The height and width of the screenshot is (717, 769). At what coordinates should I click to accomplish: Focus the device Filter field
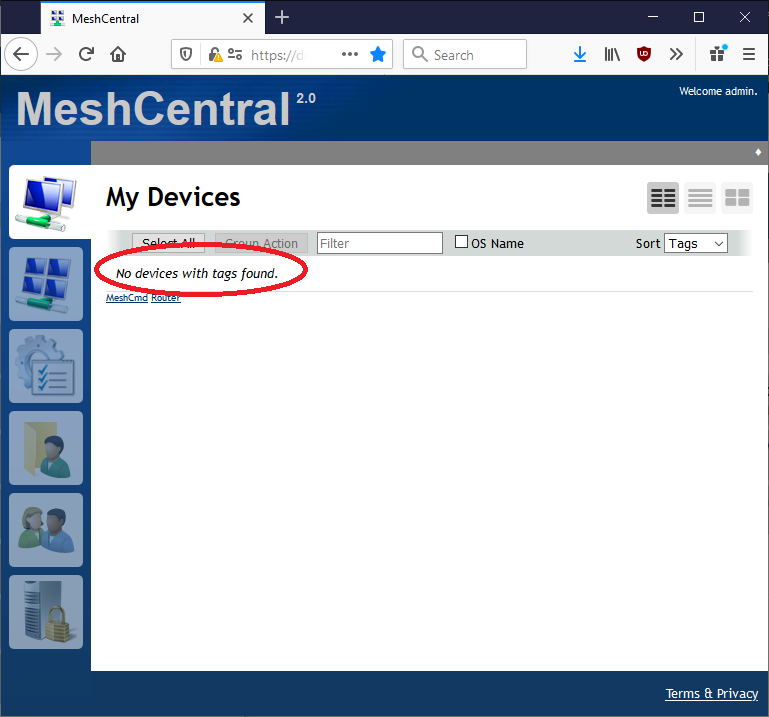(380, 243)
